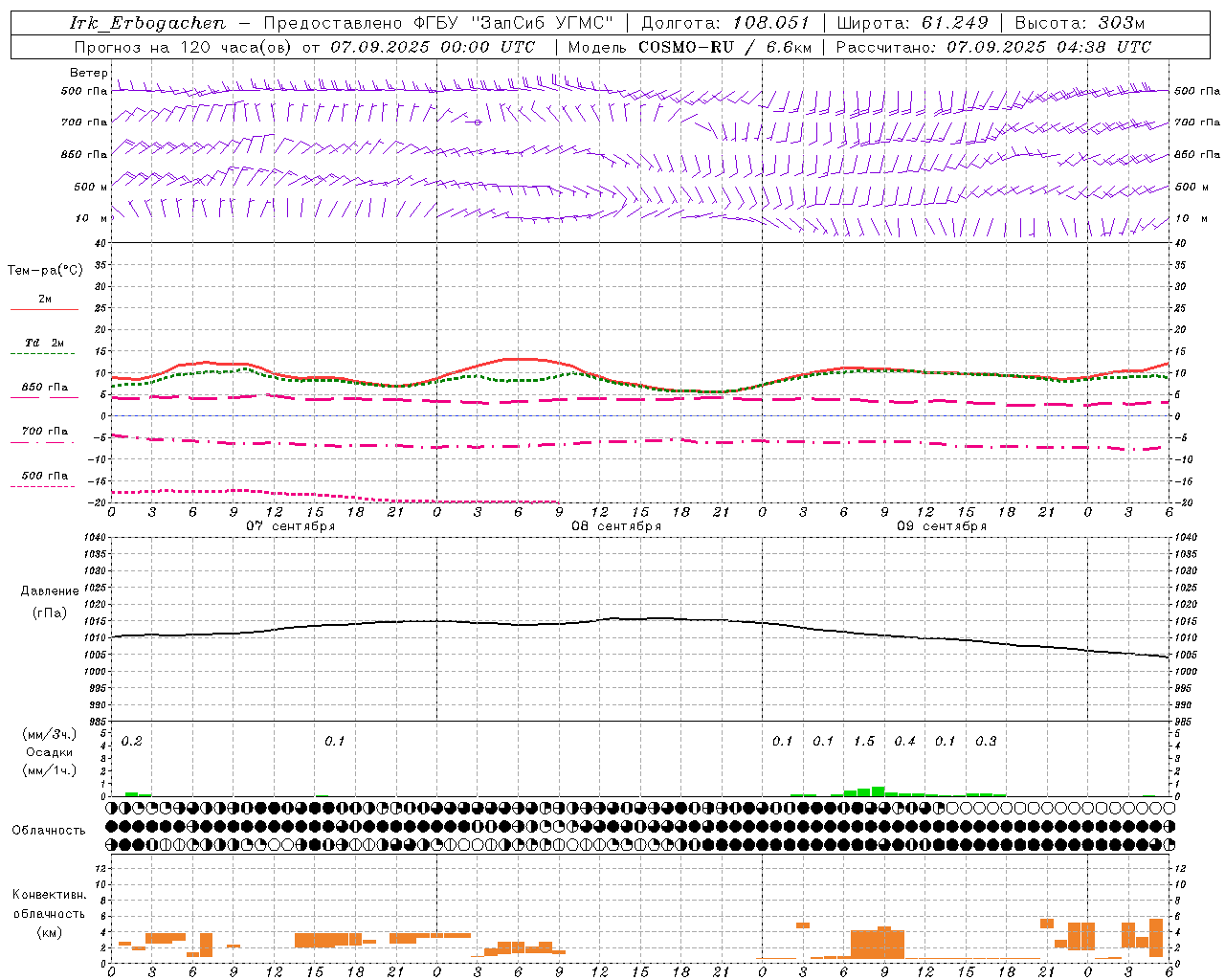
Task: Click the station name Irk_Erbogachen in the header
Action: (x=148, y=23)
